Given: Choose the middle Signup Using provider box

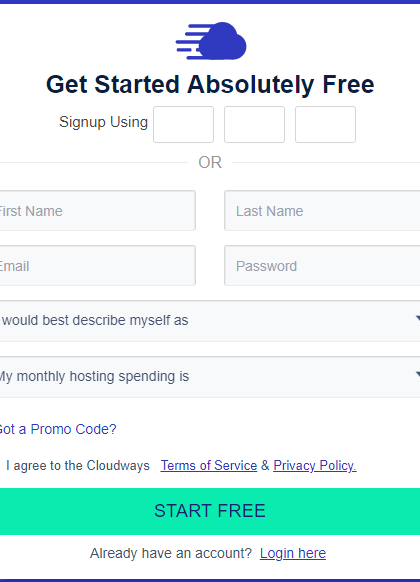Looking at the screenshot, I should tap(255, 124).
